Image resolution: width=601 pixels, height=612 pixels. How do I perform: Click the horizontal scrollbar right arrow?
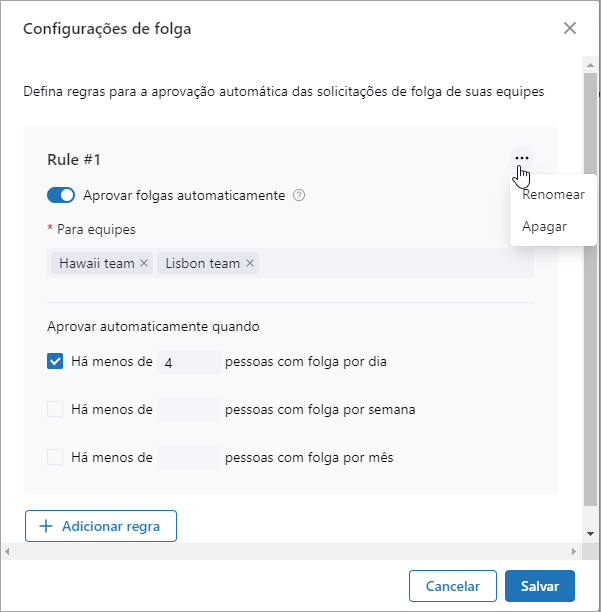pyautogui.click(x=574, y=551)
